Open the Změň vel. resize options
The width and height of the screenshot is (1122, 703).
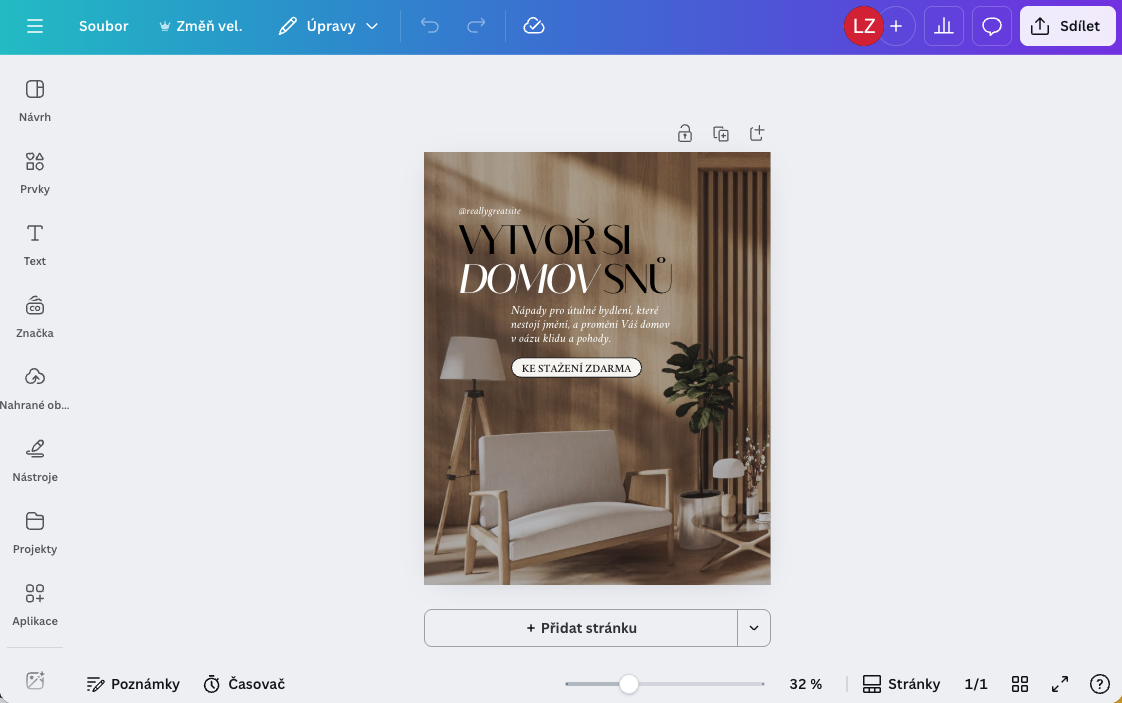tap(200, 26)
